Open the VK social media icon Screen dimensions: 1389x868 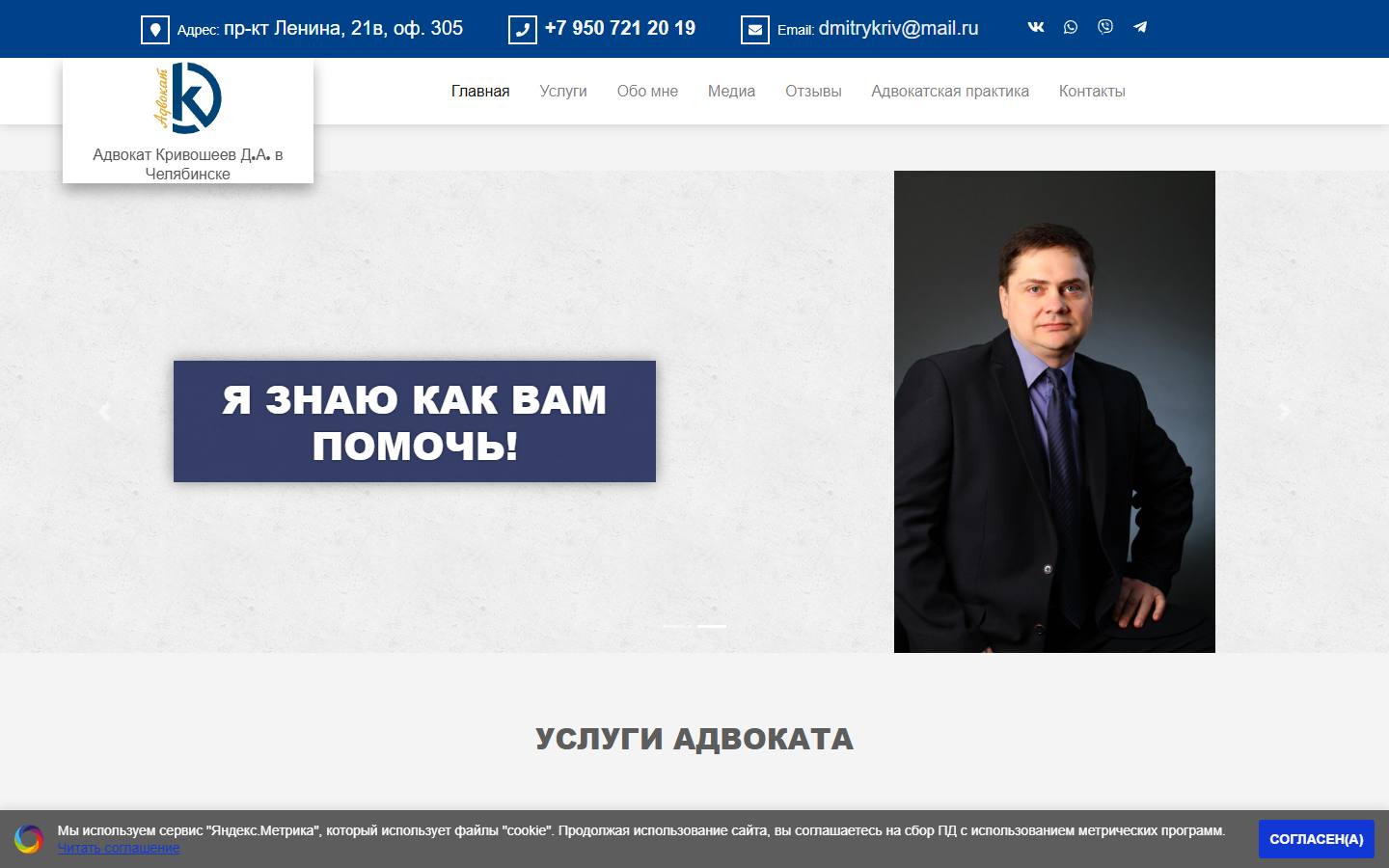[1036, 27]
